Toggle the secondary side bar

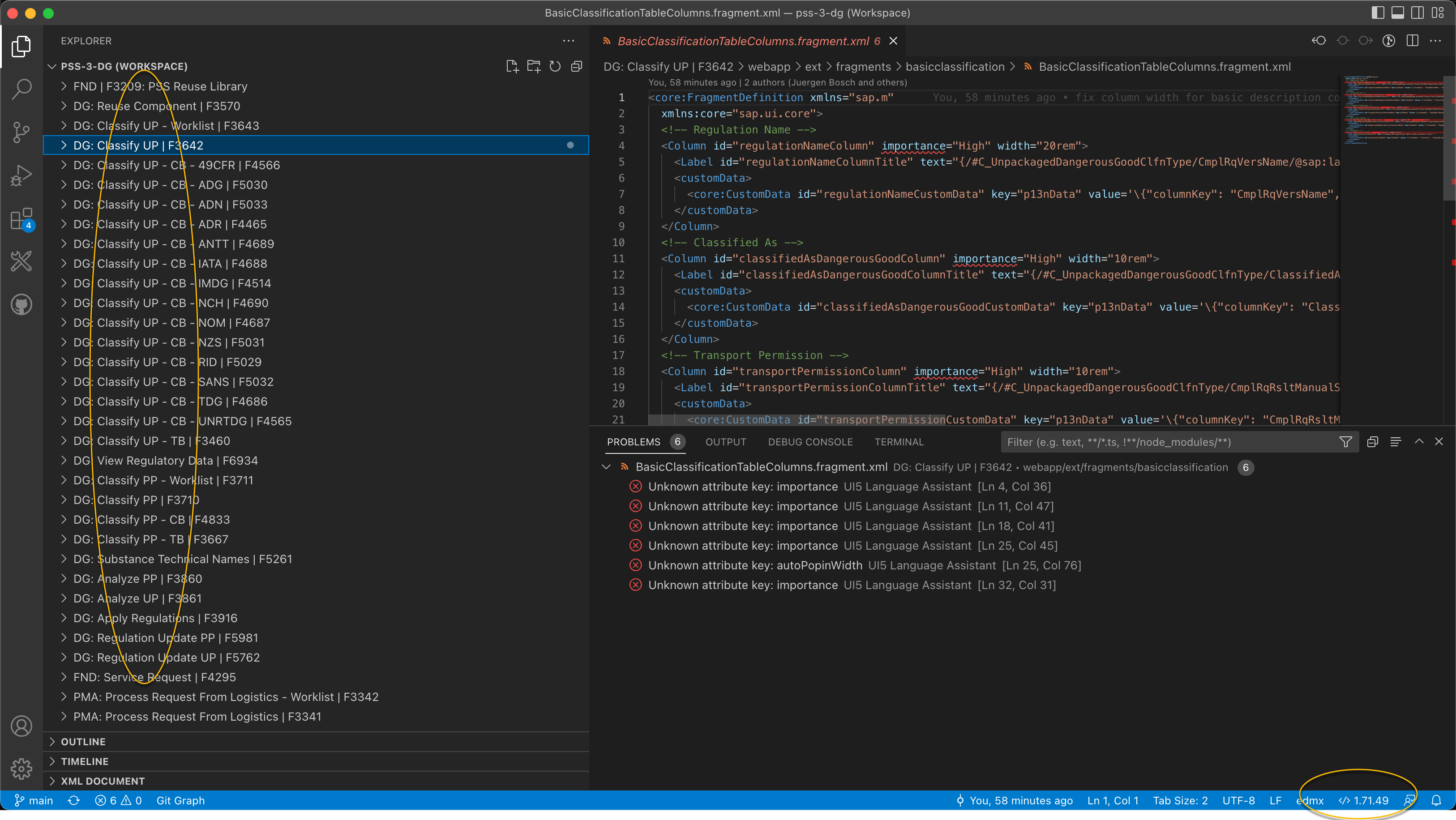(1417, 13)
